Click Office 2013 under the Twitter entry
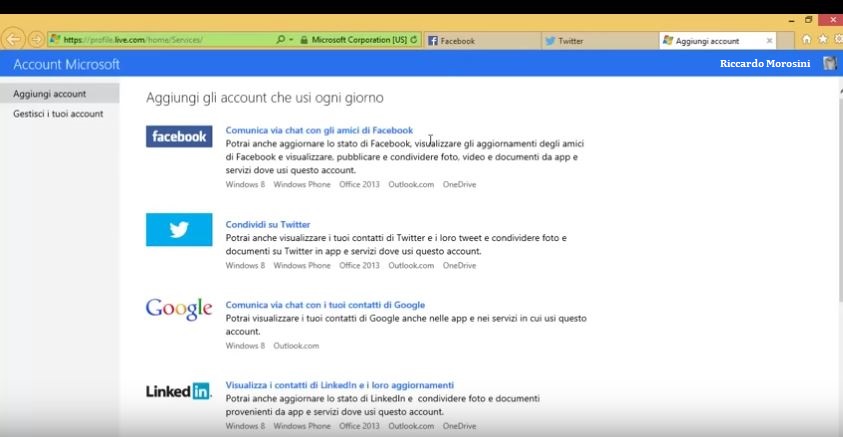 coord(359,266)
